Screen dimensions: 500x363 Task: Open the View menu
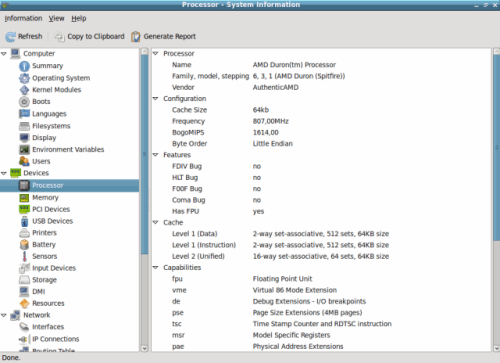[56, 18]
